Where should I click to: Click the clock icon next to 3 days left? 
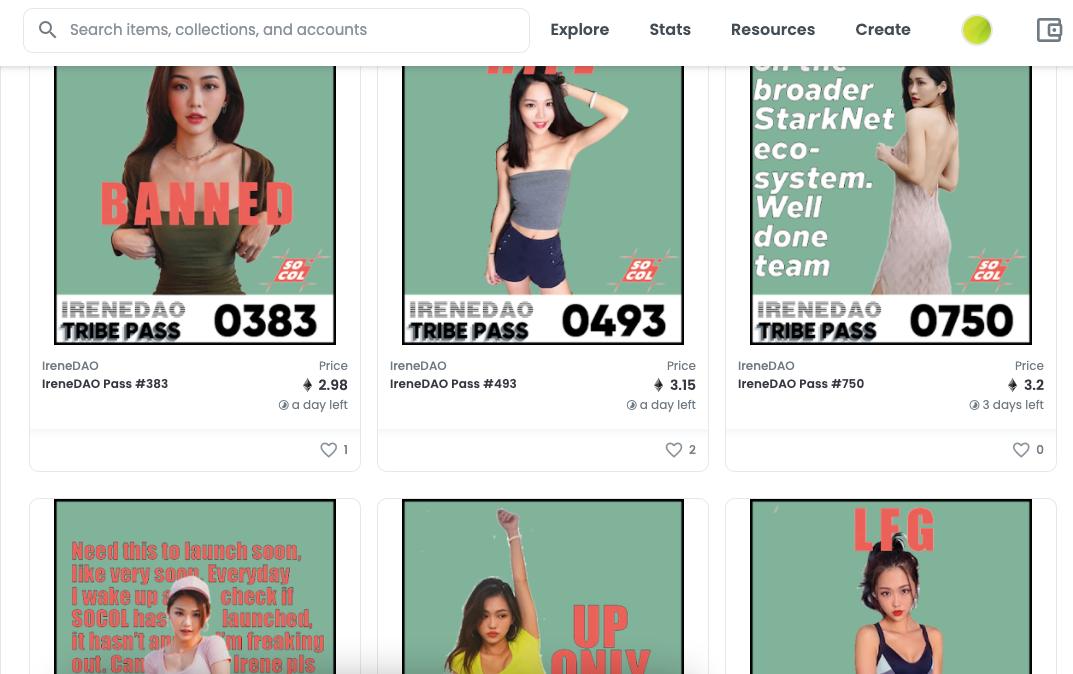[974, 405]
